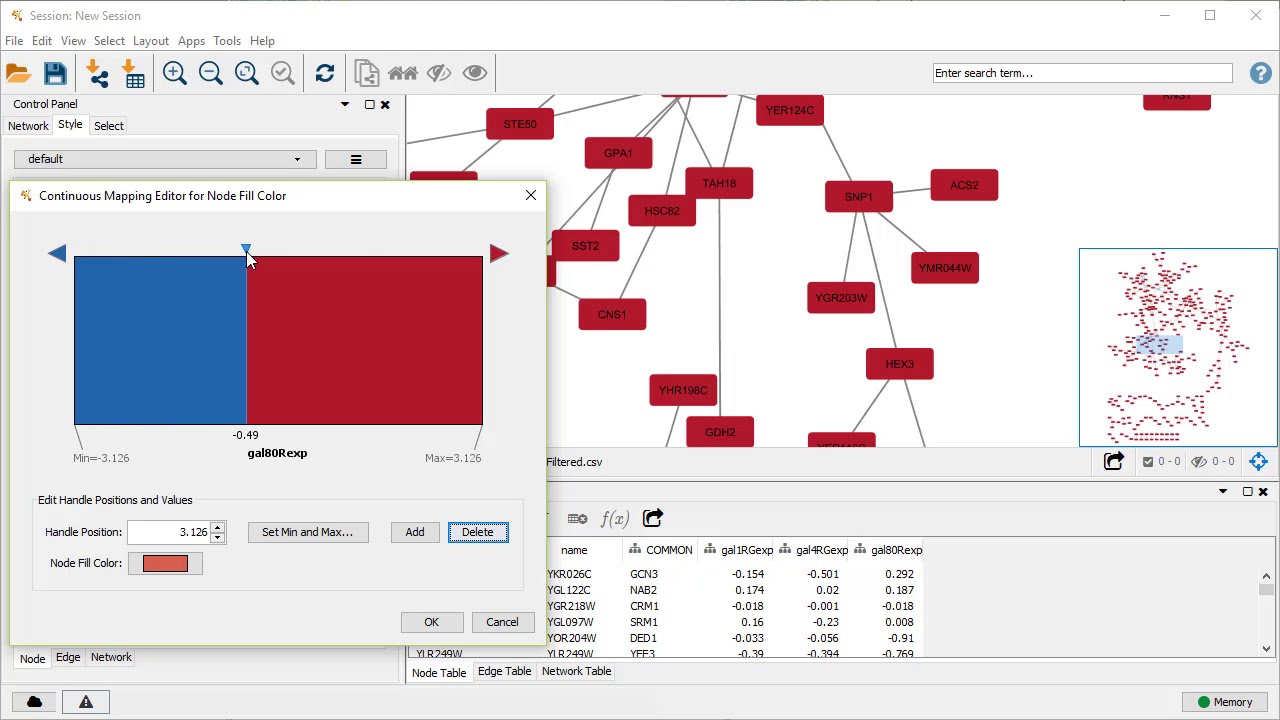Screen dimensions: 1280x720
Task: Select above-maximum red arrow color
Action: pos(499,254)
